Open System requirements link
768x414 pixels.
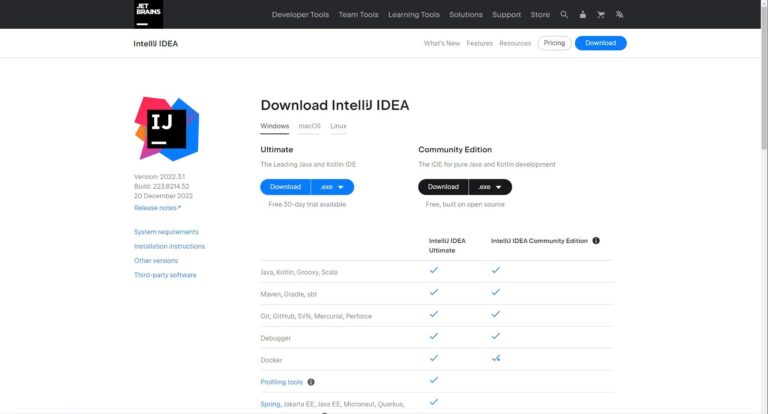[166, 232]
